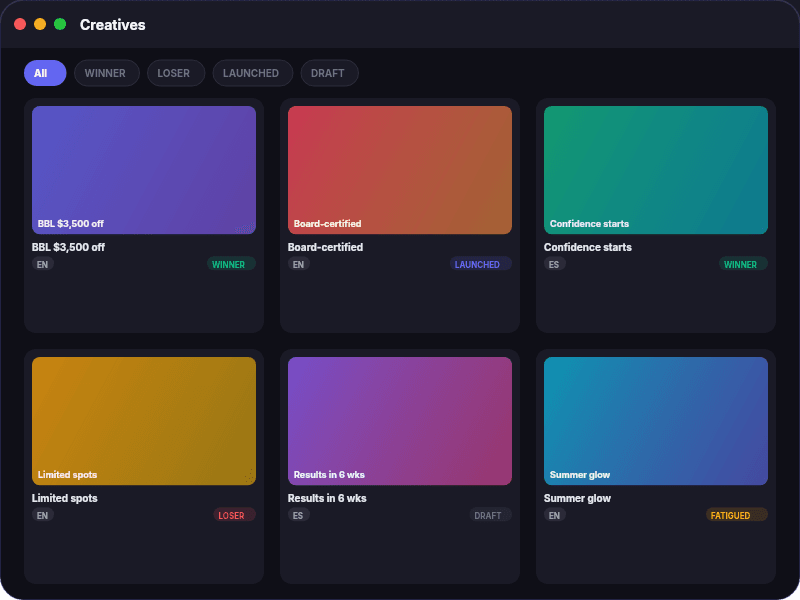The width and height of the screenshot is (800, 600).
Task: Click the Confidence starts card title
Action: (588, 247)
